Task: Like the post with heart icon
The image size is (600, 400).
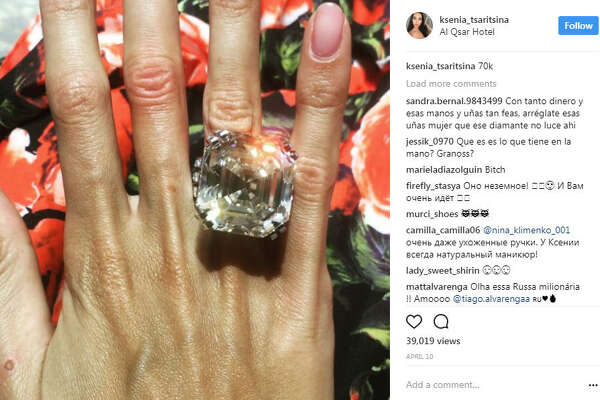Action: tap(414, 322)
